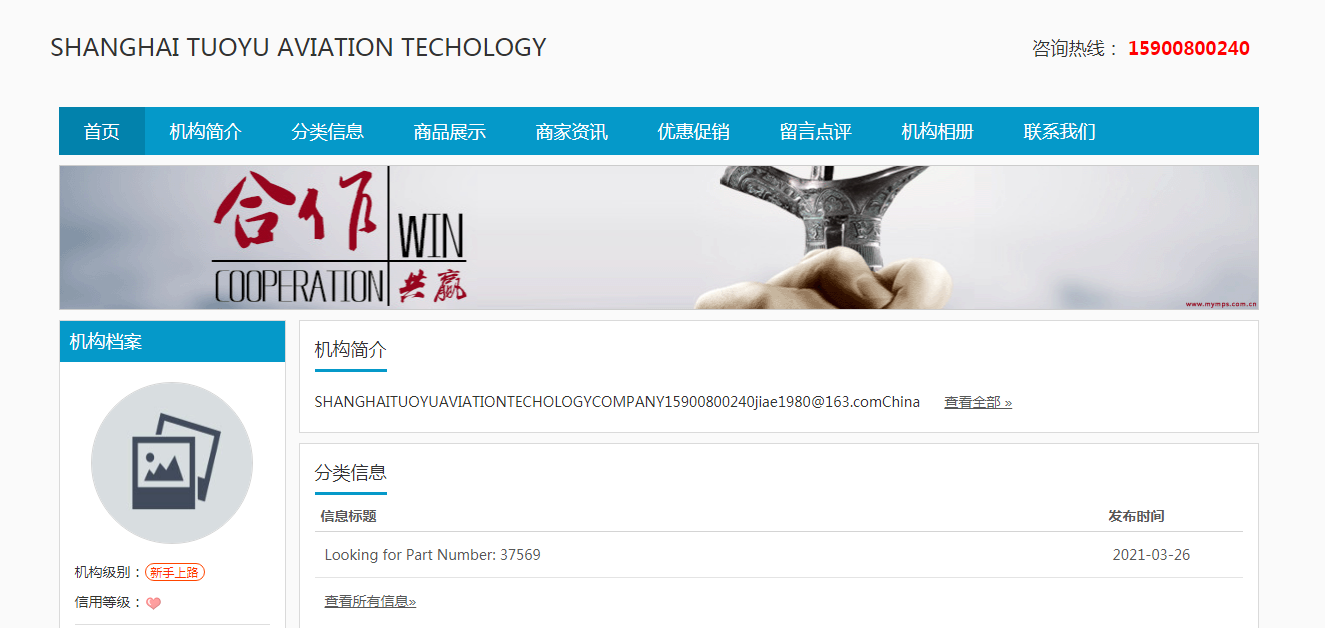This screenshot has height=628, width=1325.
Task: Open the 商品展示 navigation item
Action: [x=450, y=131]
